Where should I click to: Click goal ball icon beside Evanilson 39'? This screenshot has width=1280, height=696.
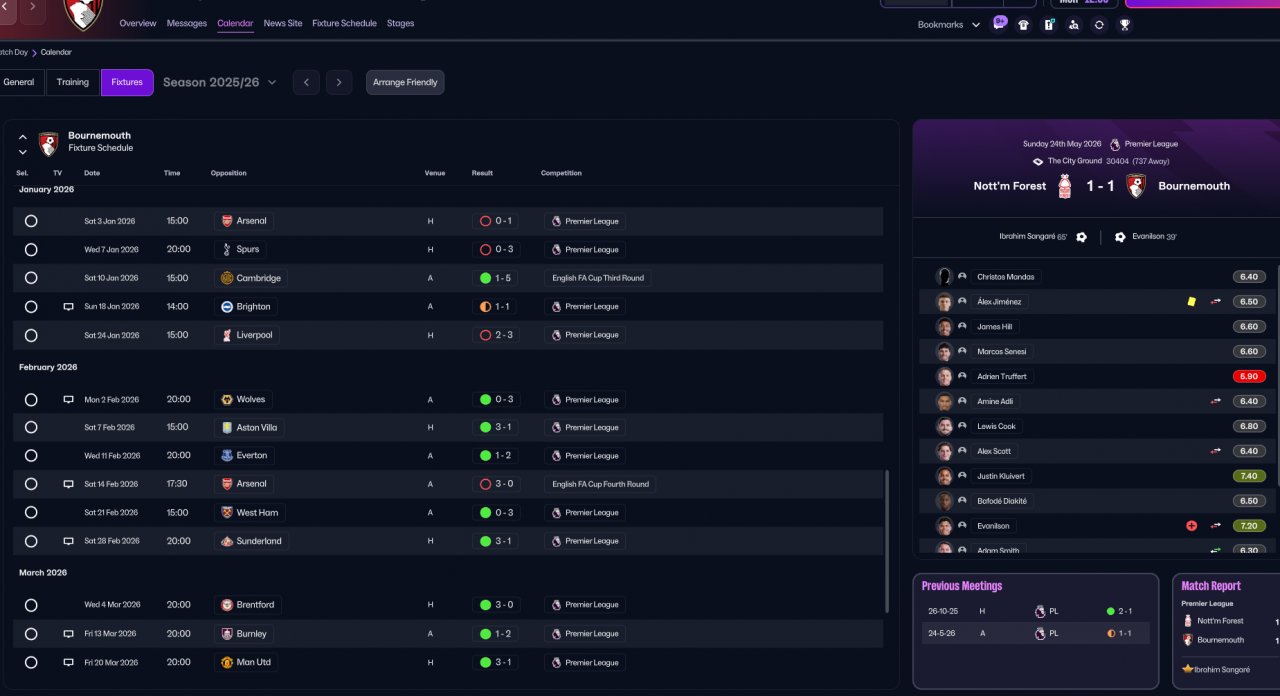point(1120,237)
